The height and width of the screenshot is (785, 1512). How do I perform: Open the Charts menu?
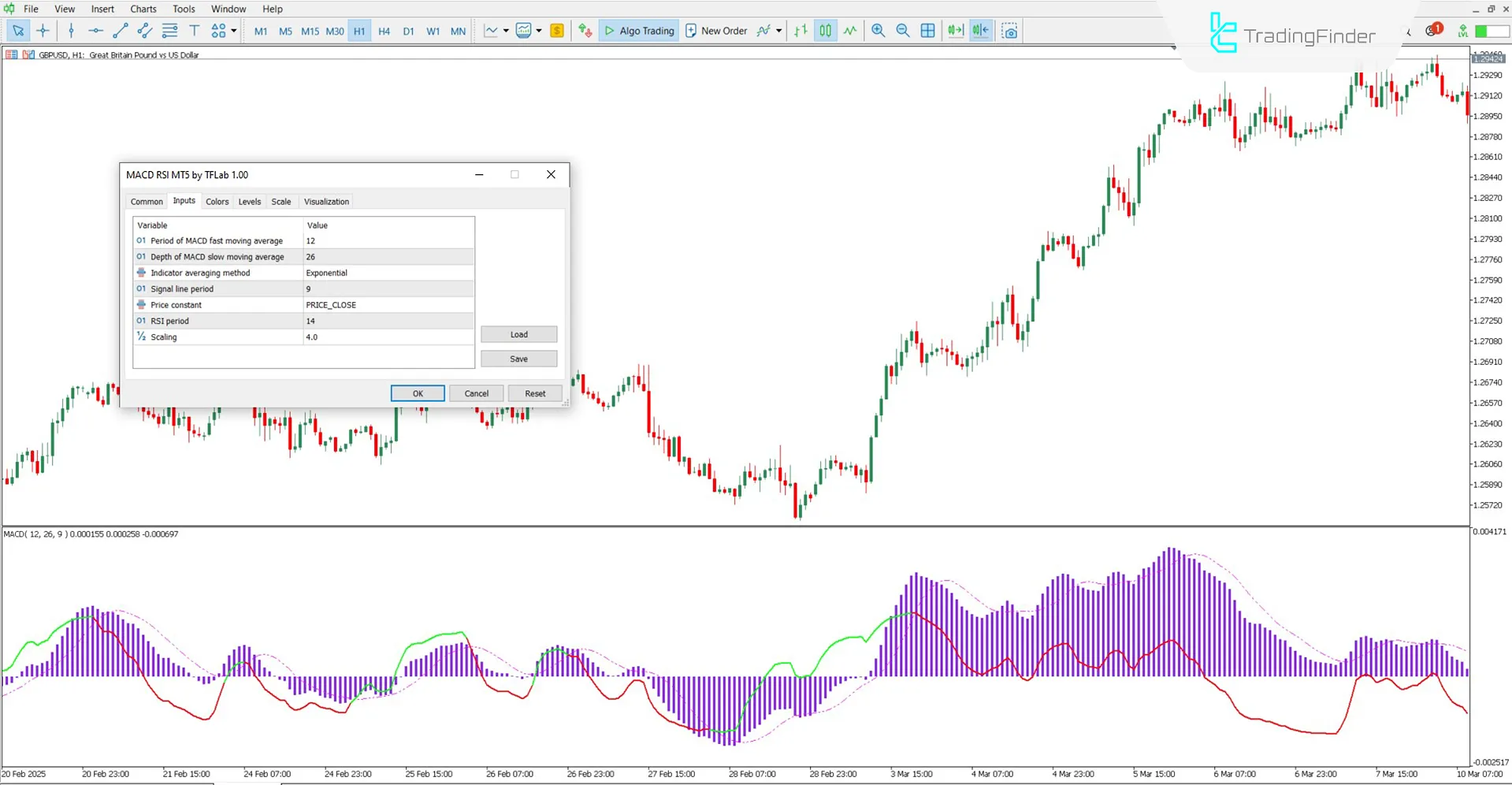coord(143,9)
